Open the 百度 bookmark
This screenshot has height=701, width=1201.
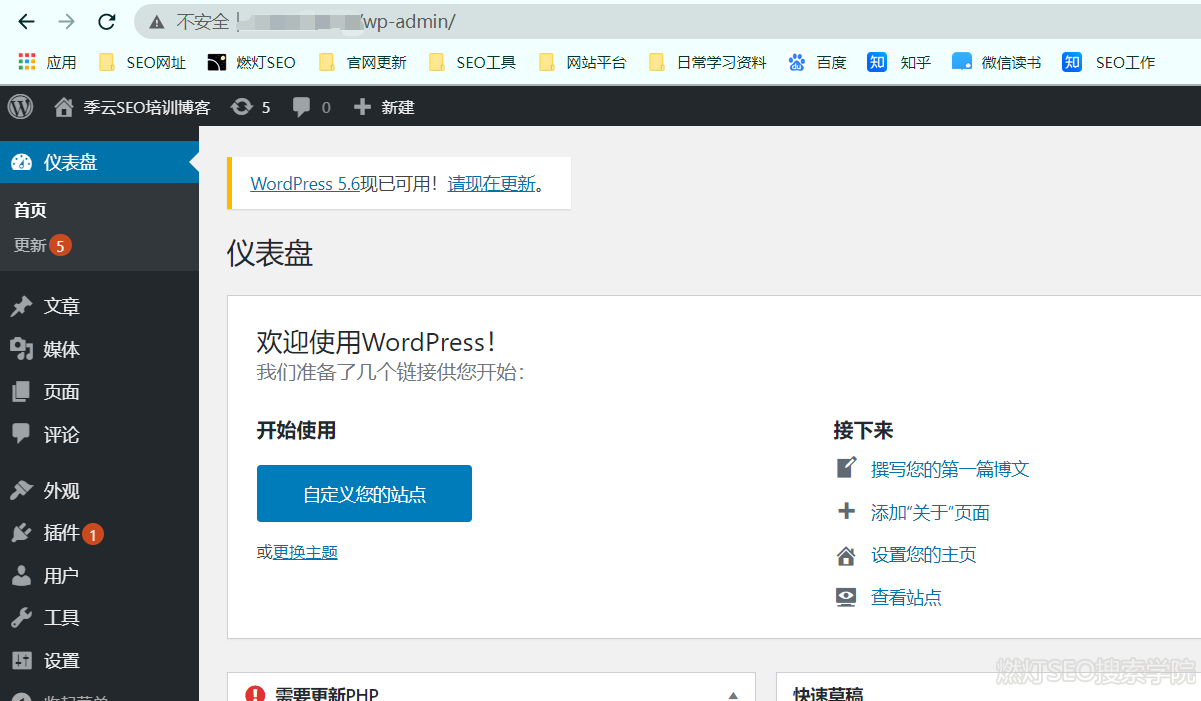pos(817,62)
